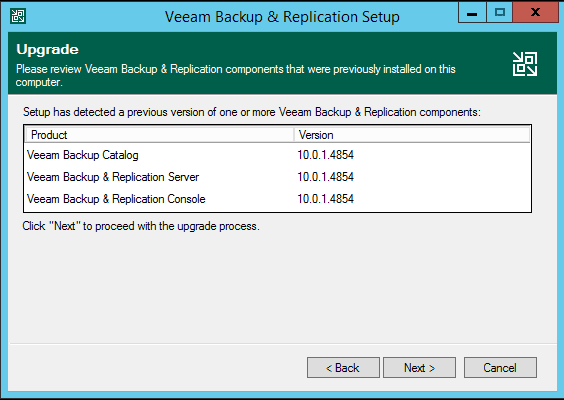Close the setup window
Viewport: 564px width, 400px height.
coord(535,13)
